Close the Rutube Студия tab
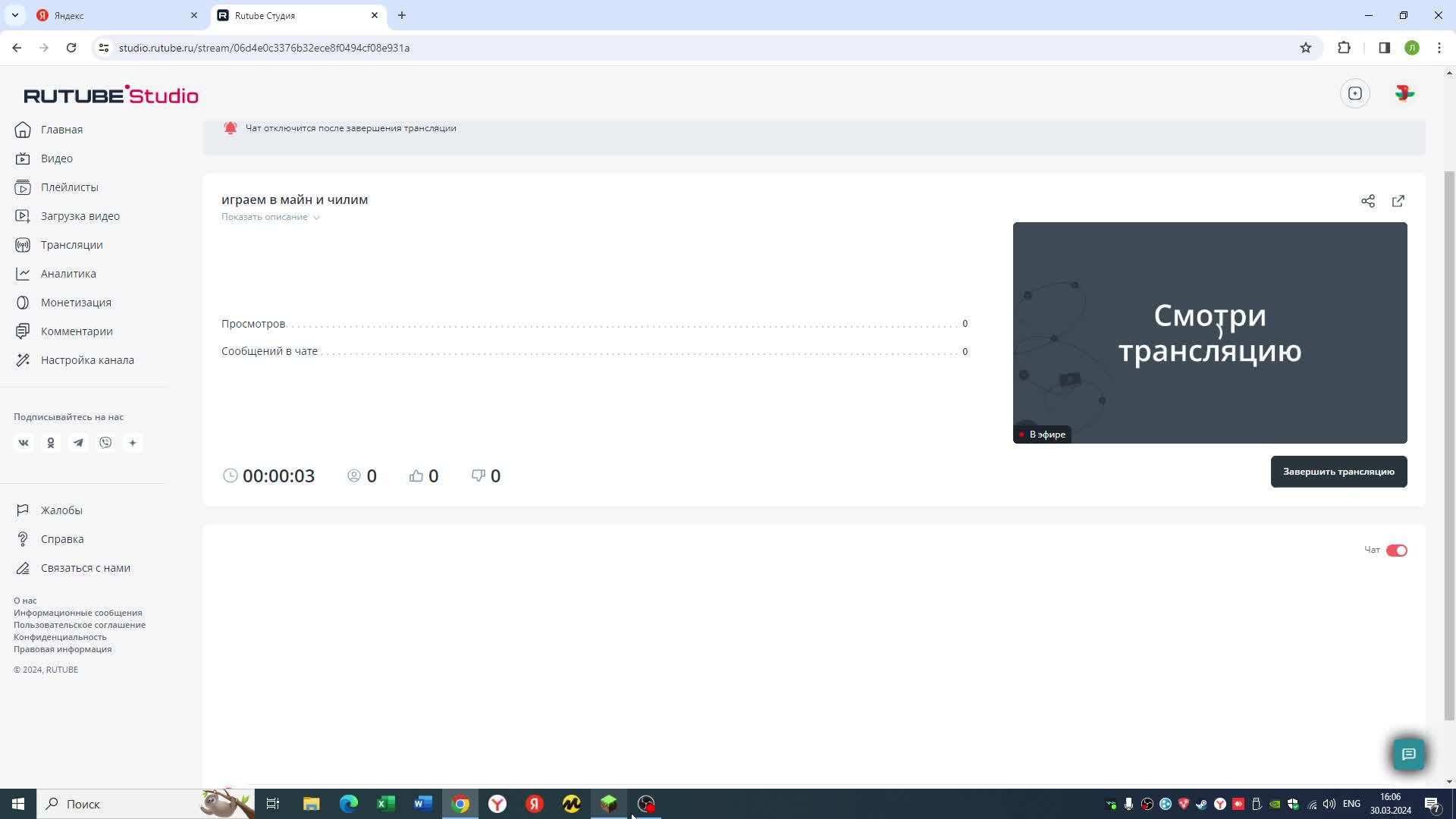This screenshot has width=1456, height=819. click(x=375, y=15)
